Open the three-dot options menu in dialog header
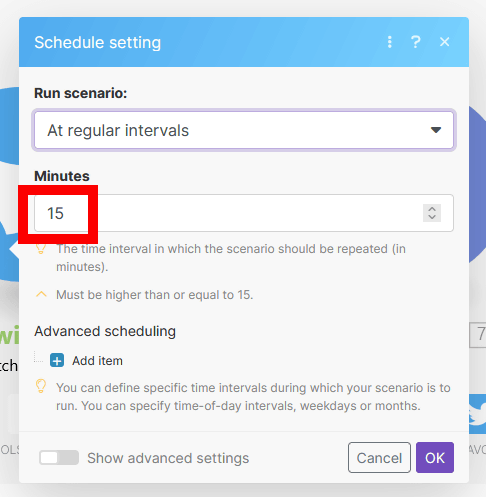Viewport: 486px width, 497px height. click(389, 42)
